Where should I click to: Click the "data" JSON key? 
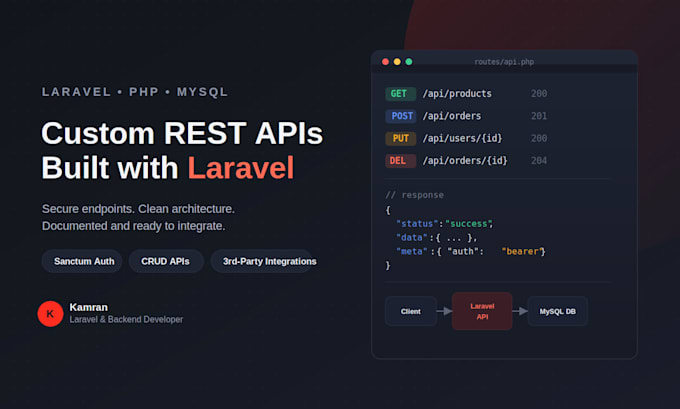(412, 238)
